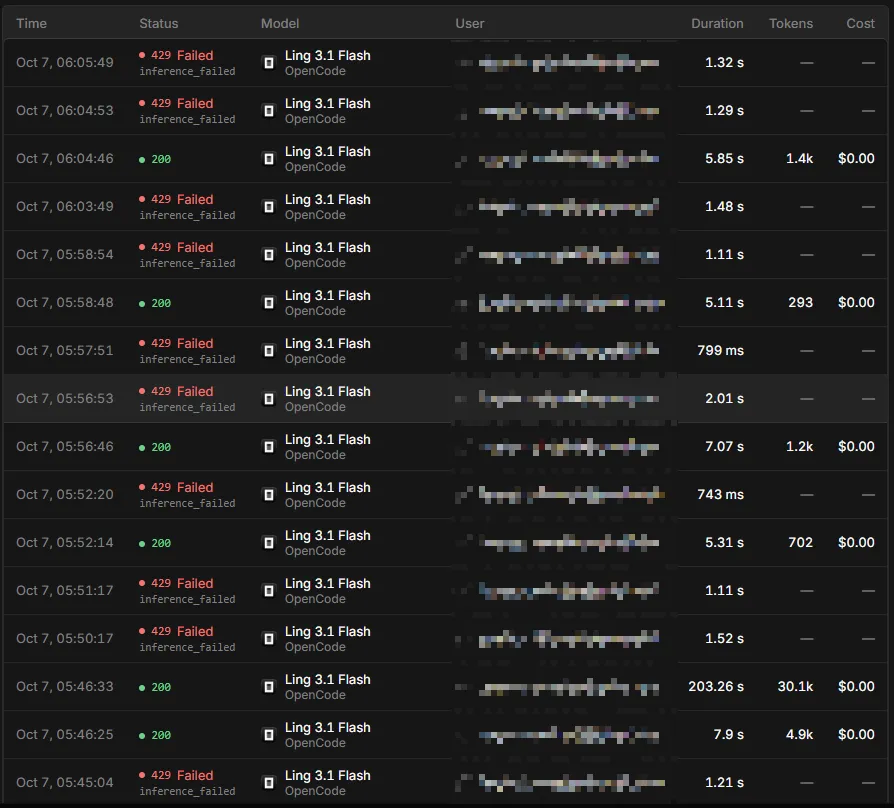Click the 293 tokens value
Viewport: 894px width, 808px height.
pos(800,303)
